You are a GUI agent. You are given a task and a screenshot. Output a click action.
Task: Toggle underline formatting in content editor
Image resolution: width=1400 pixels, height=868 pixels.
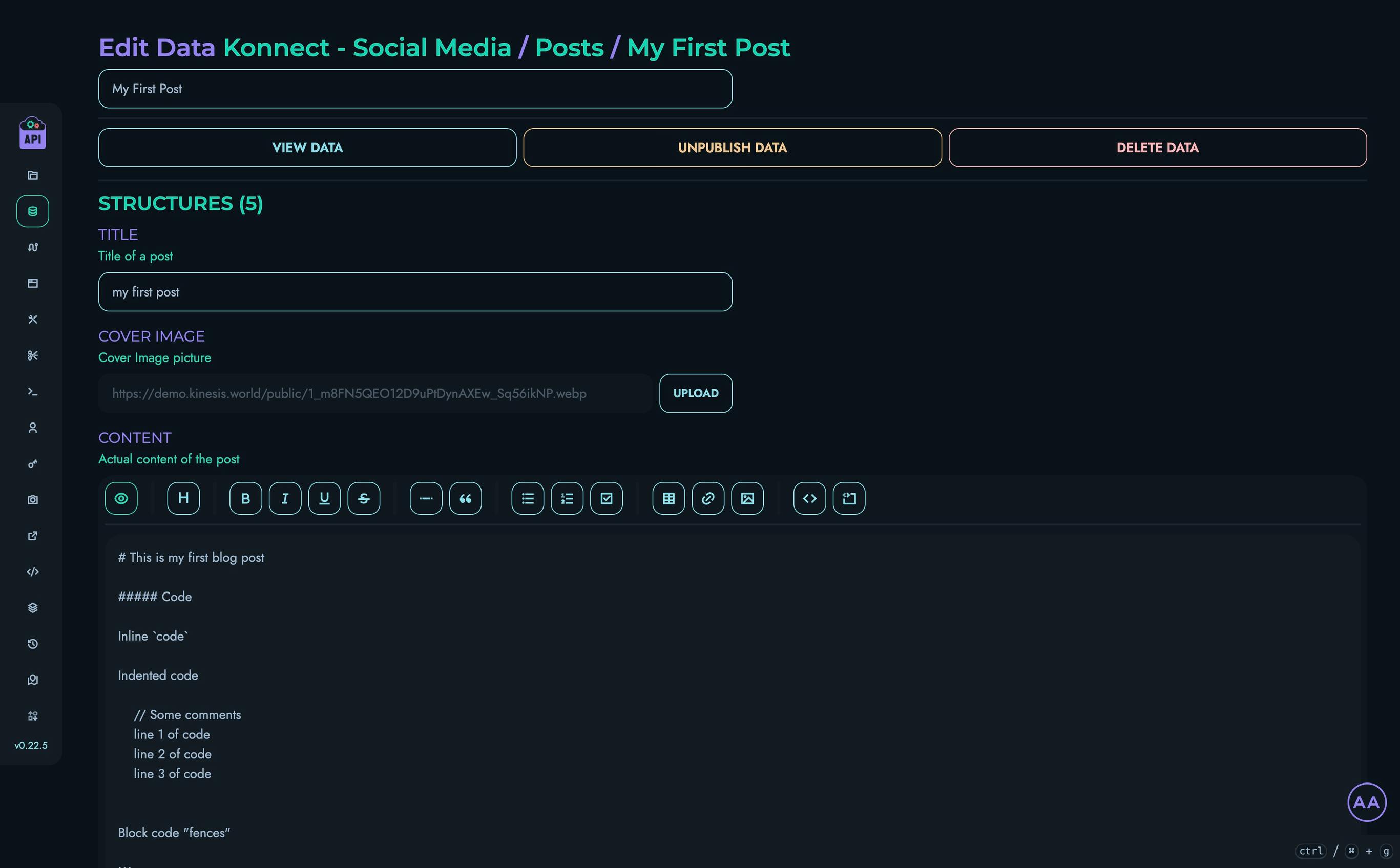[x=324, y=498]
